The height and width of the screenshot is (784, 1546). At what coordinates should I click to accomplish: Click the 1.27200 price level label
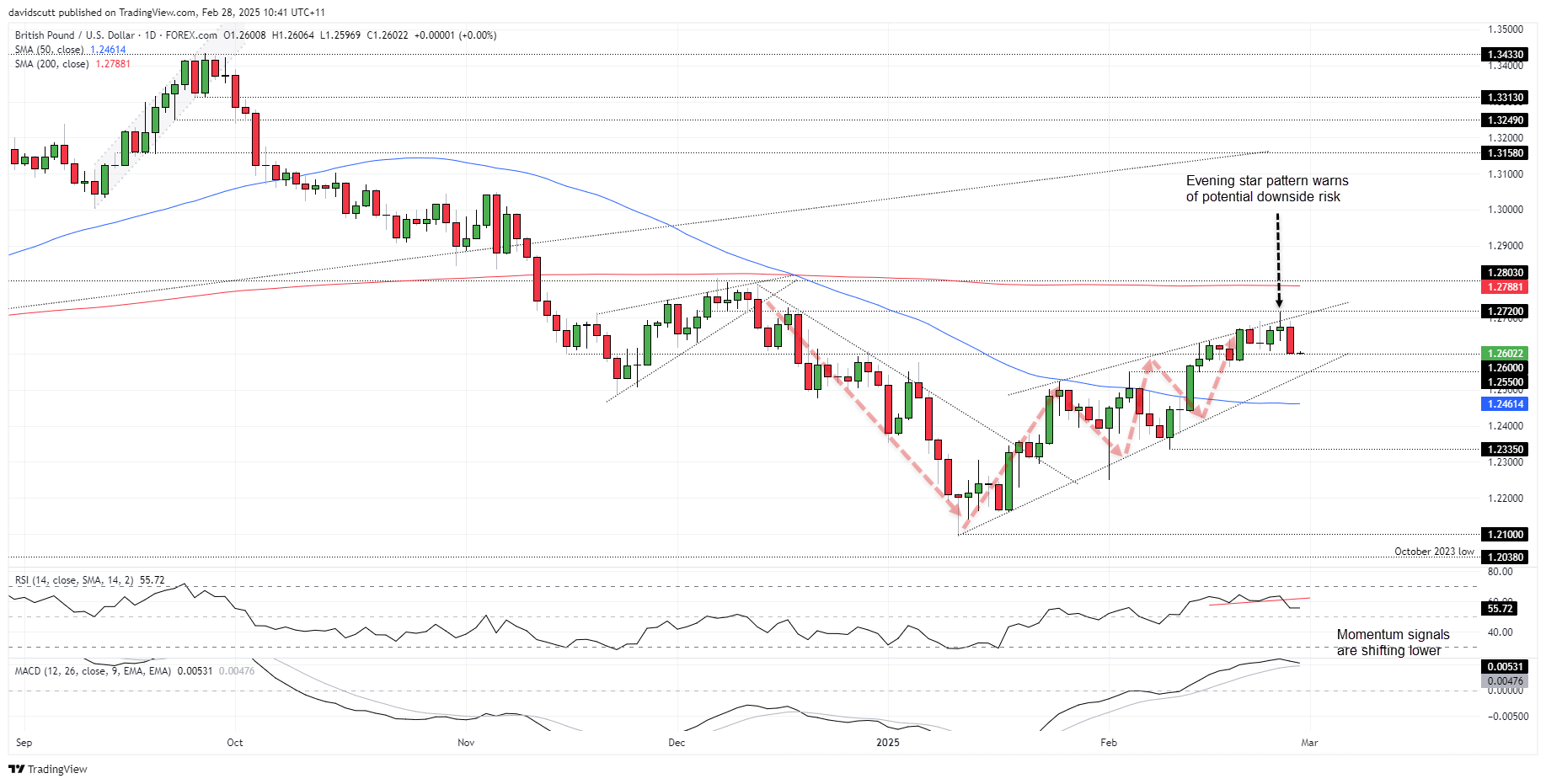coord(1505,312)
